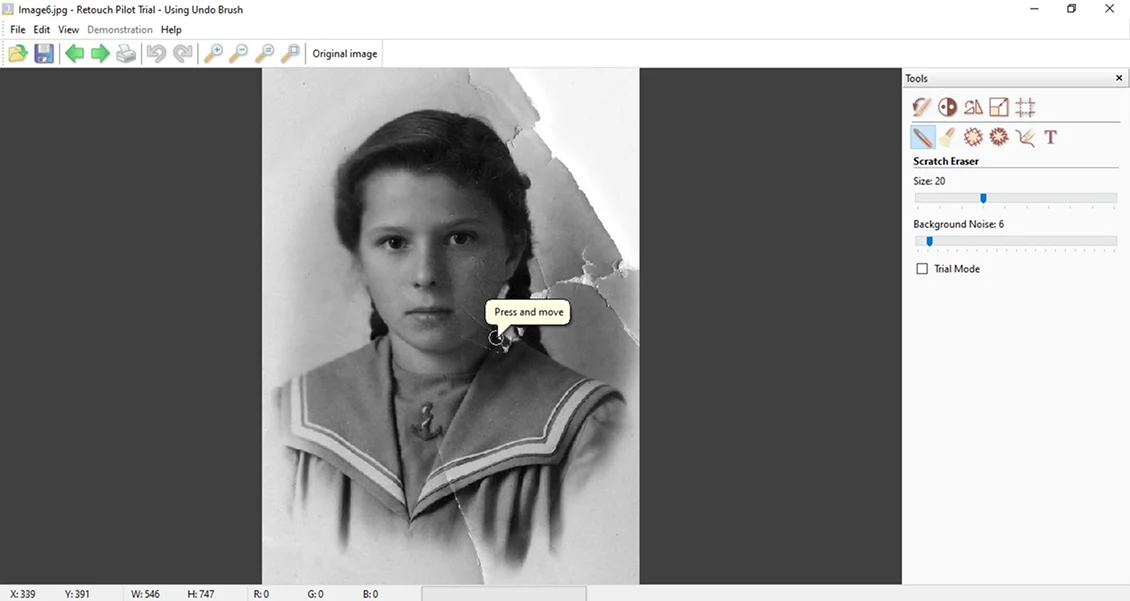Select the Scratch Eraser tool
The width and height of the screenshot is (1130, 601).
tap(921, 137)
